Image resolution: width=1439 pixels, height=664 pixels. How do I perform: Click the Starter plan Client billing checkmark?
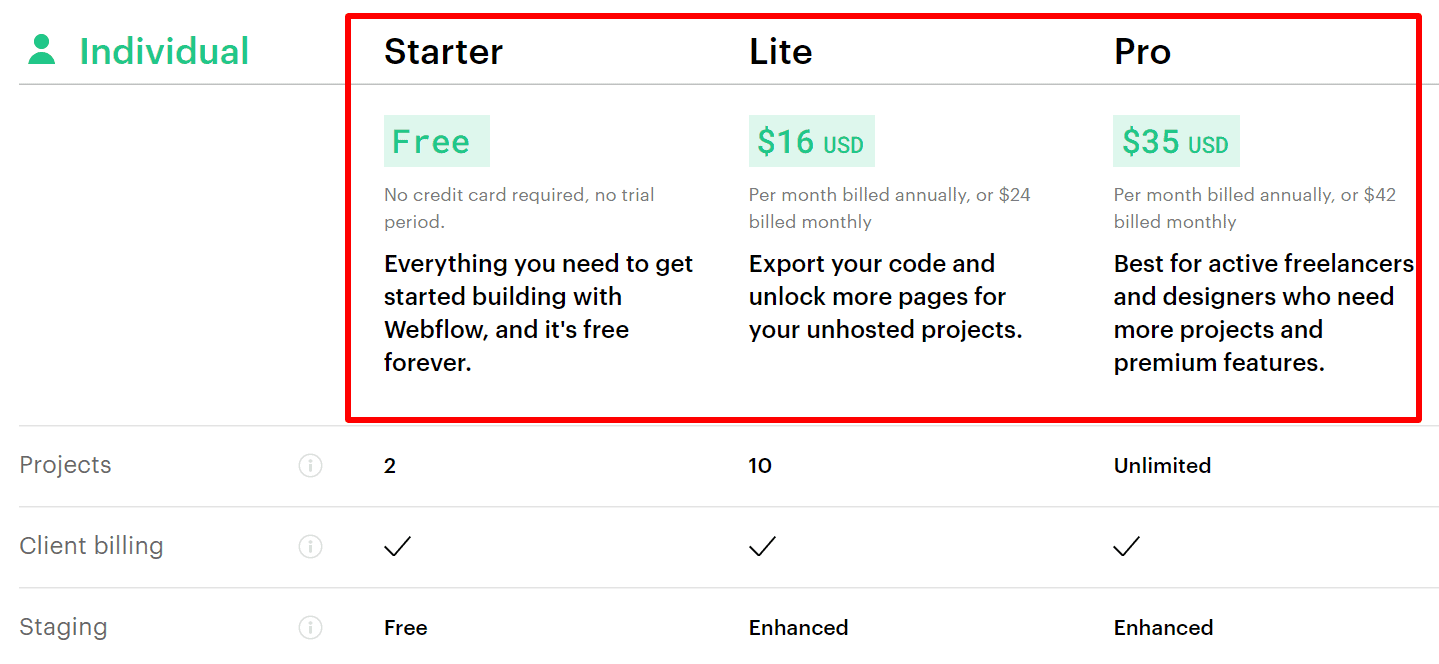[398, 546]
